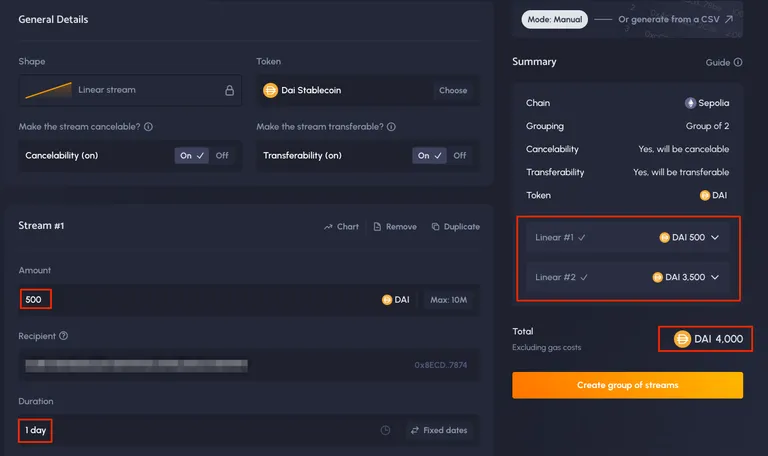Click the clock icon in Duration field
The width and height of the screenshot is (768, 456).
point(385,430)
